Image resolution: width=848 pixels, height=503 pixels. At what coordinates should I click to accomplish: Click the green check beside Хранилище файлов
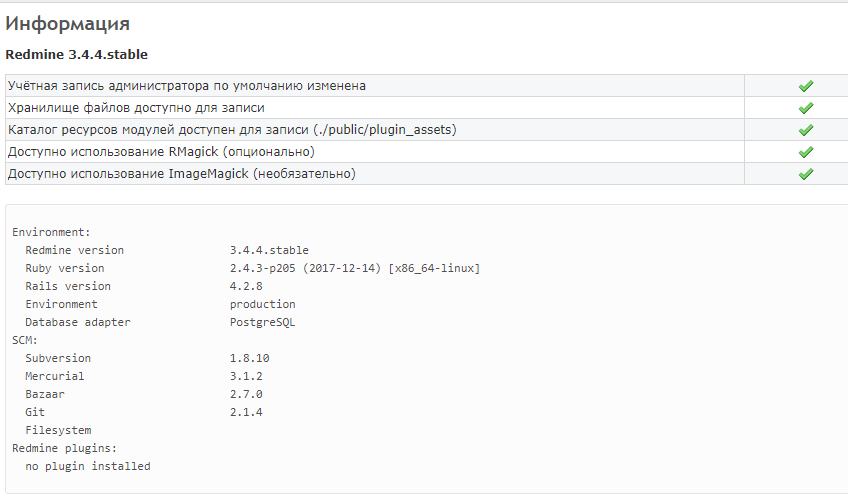coord(806,108)
